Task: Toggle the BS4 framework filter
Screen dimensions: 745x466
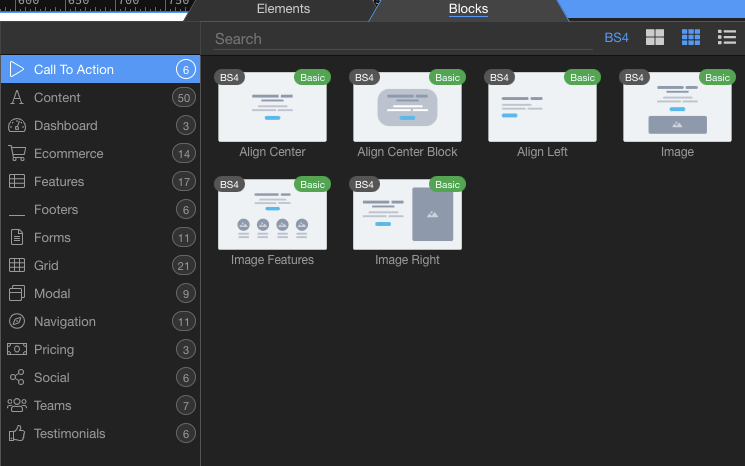Action: point(617,38)
